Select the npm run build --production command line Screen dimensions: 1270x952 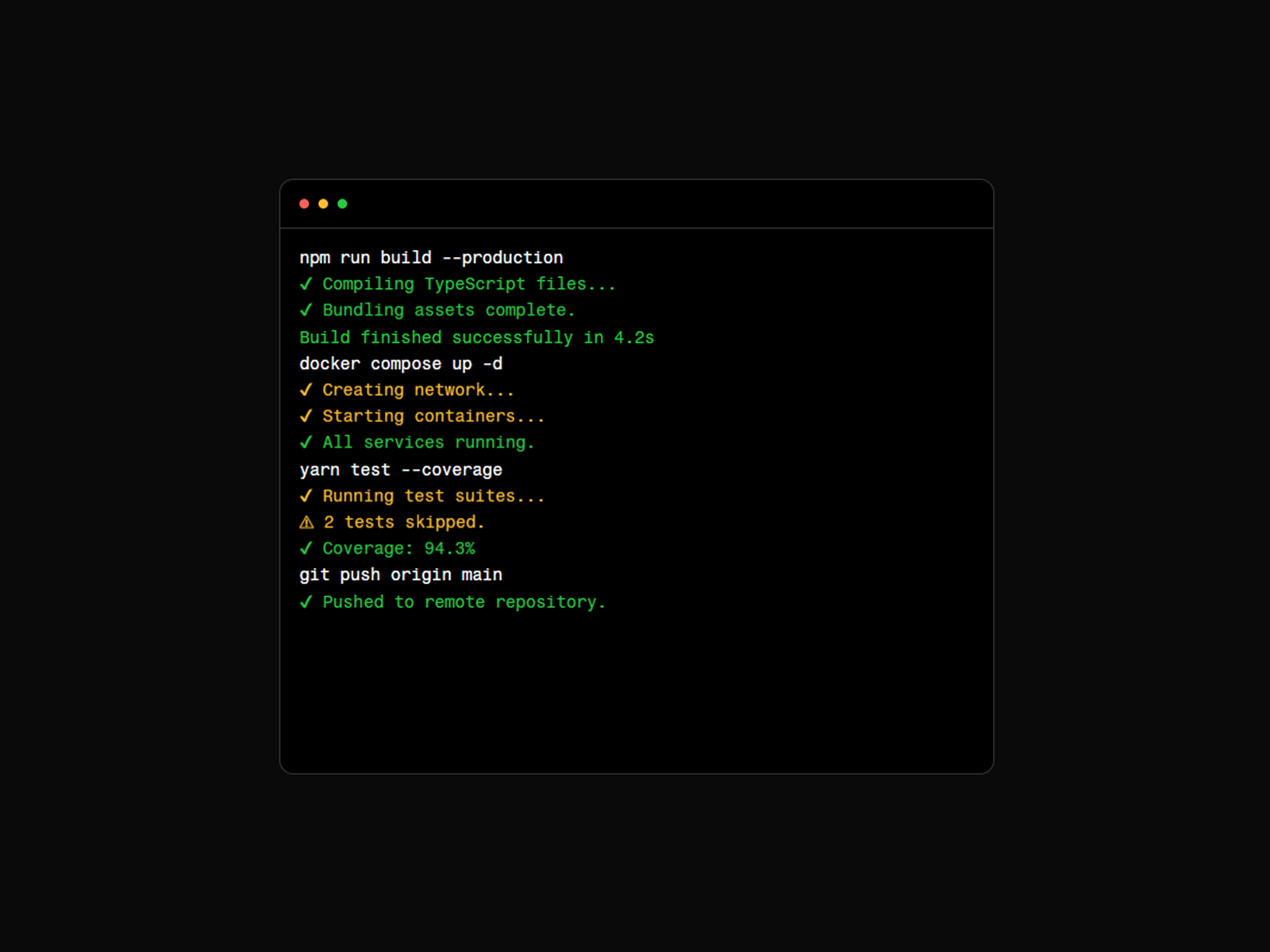click(x=431, y=257)
